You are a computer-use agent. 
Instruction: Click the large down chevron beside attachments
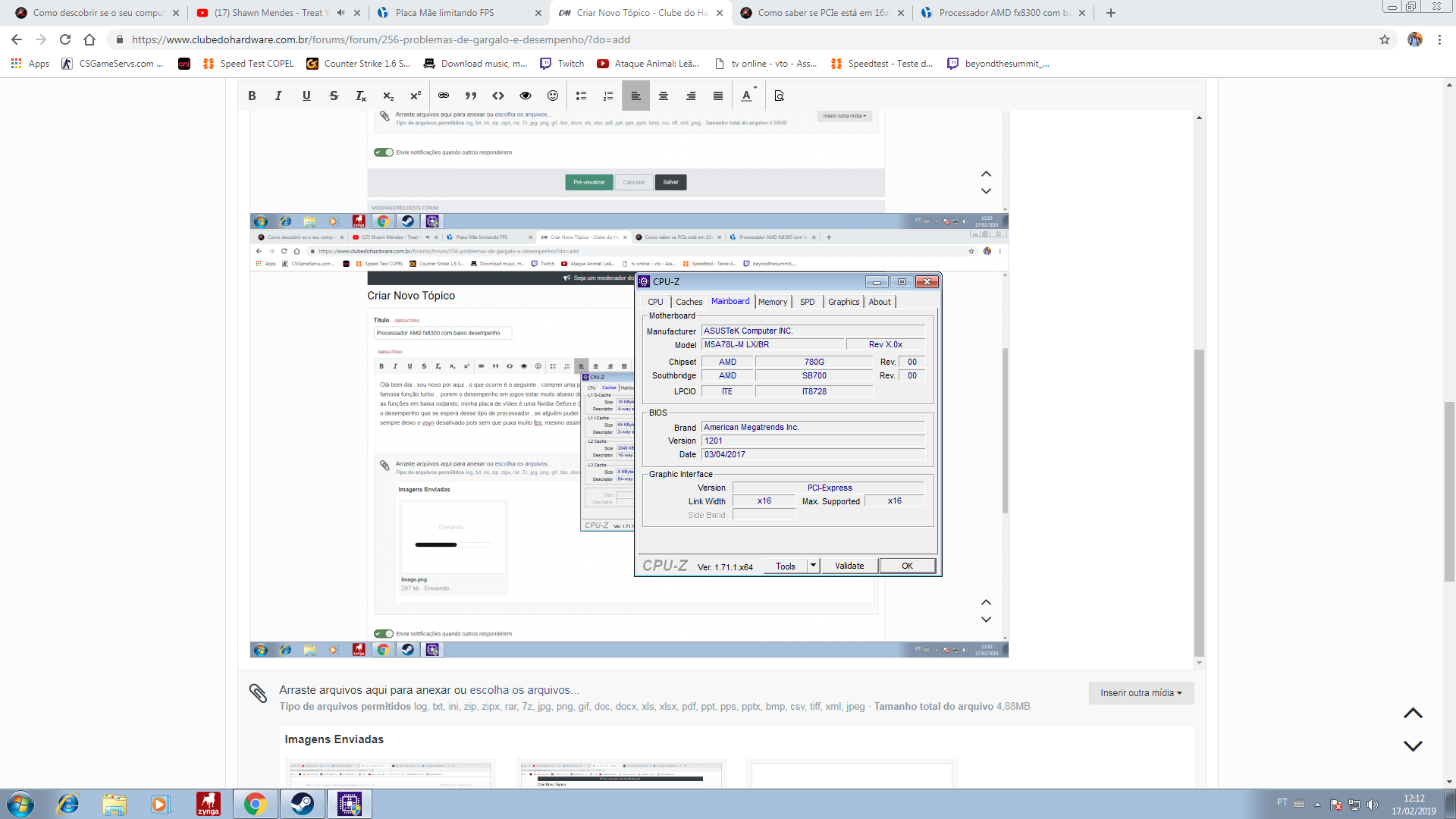pyautogui.click(x=1413, y=746)
